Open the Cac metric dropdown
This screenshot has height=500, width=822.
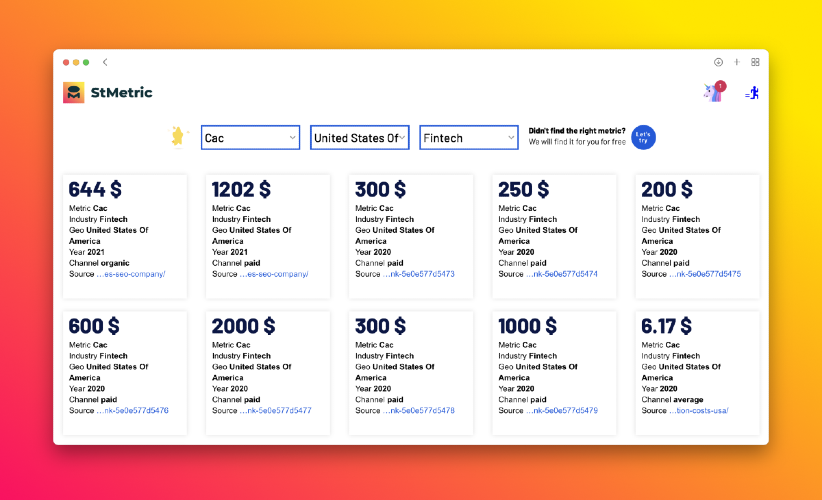[250, 138]
